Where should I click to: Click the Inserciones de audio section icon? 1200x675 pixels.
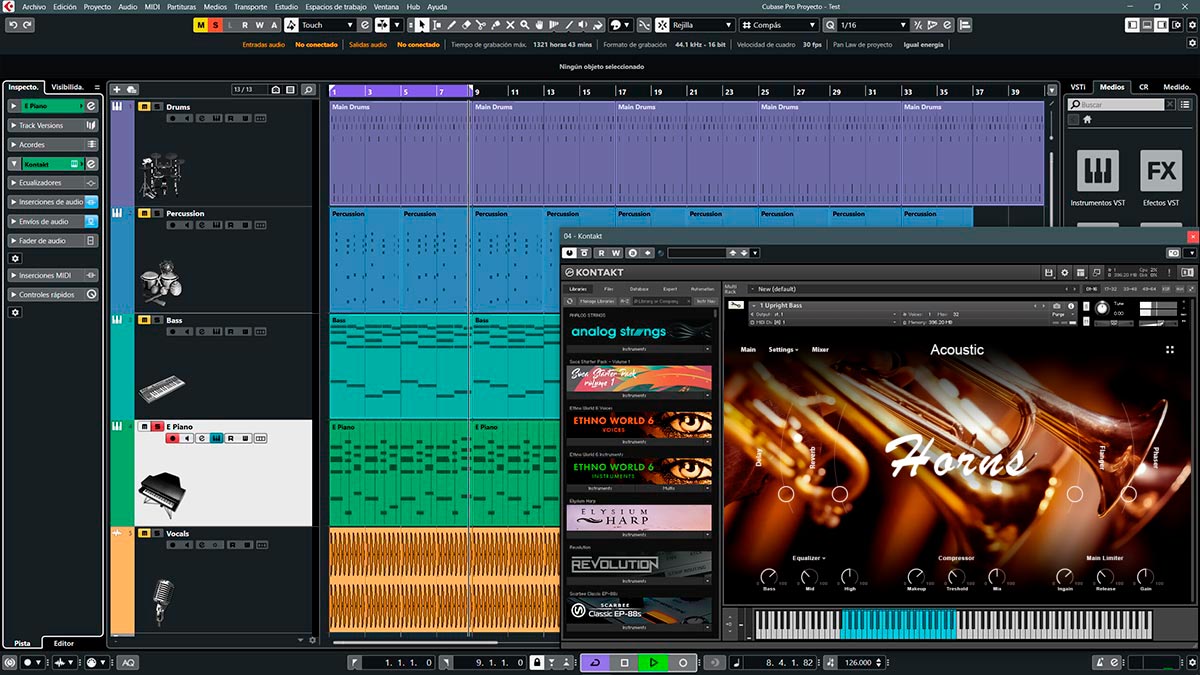[x=91, y=202]
